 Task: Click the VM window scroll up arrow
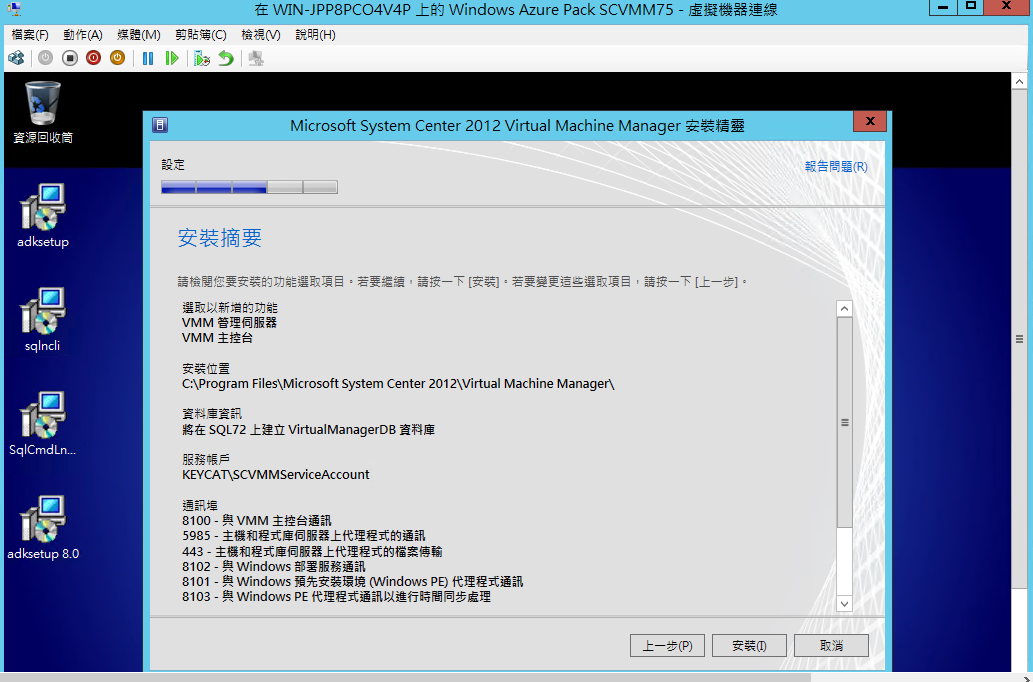(x=1019, y=82)
